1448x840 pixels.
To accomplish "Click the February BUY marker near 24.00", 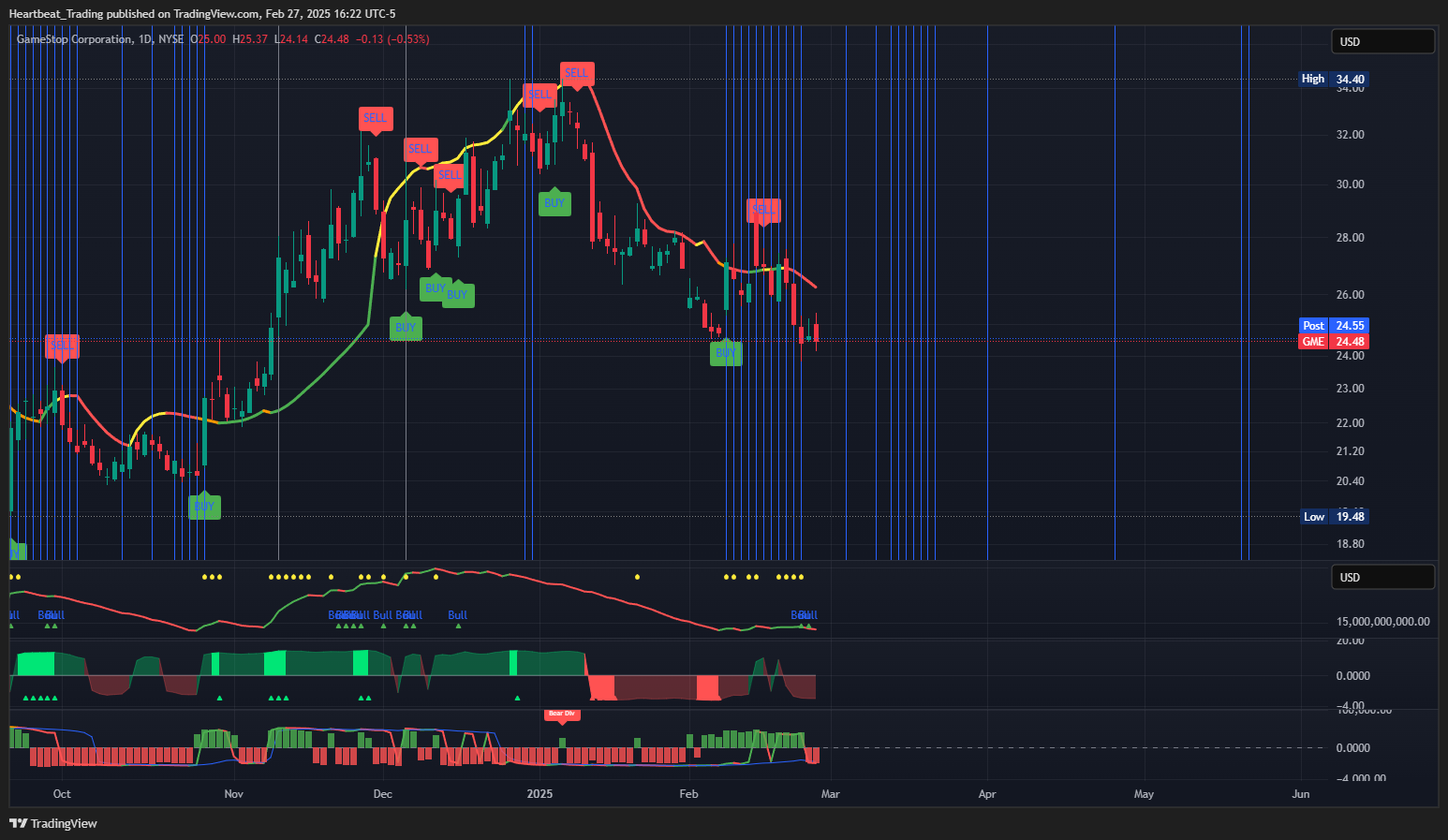I will 726,352.
